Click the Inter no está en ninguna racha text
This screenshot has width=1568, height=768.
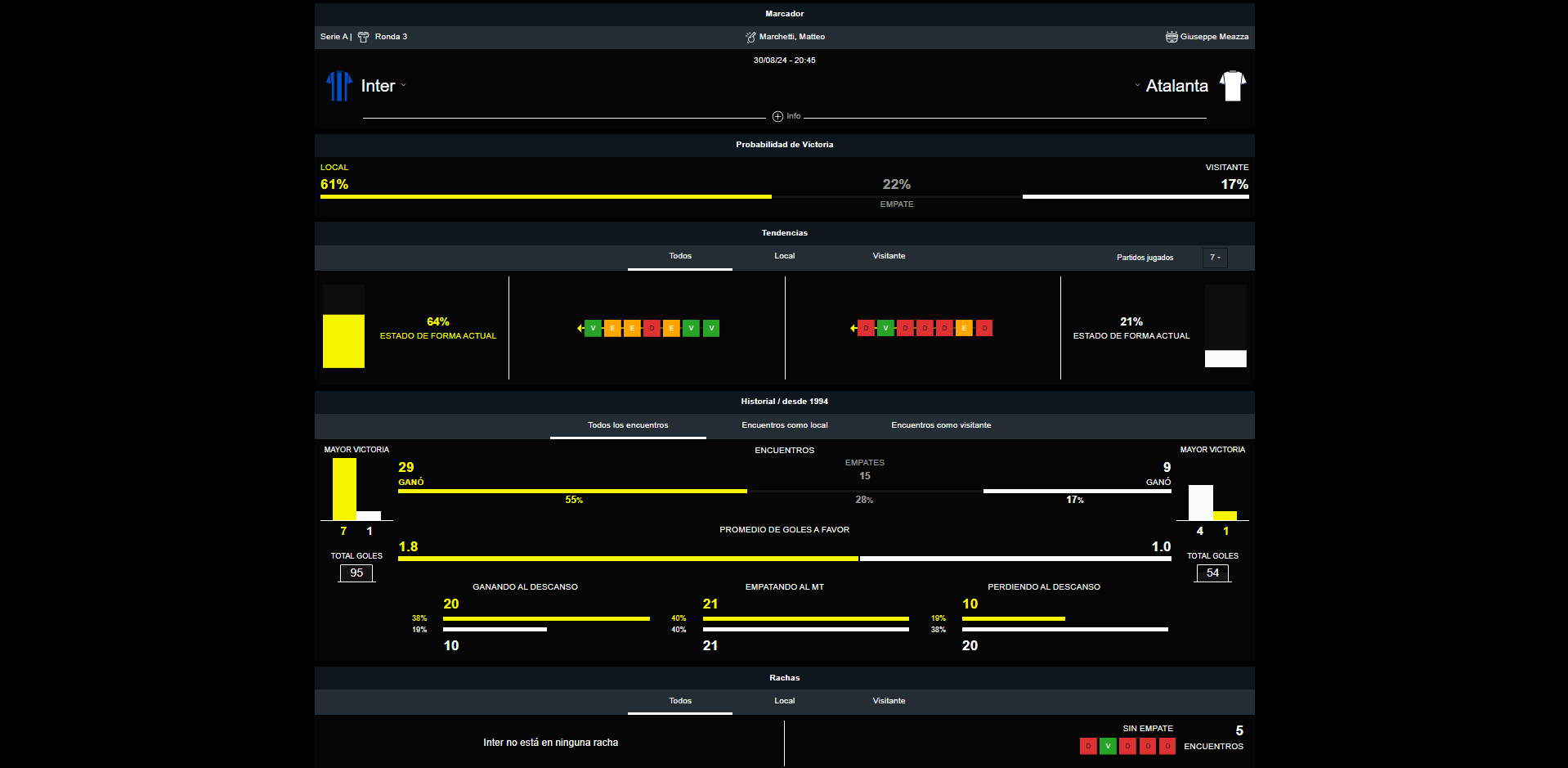coord(550,743)
